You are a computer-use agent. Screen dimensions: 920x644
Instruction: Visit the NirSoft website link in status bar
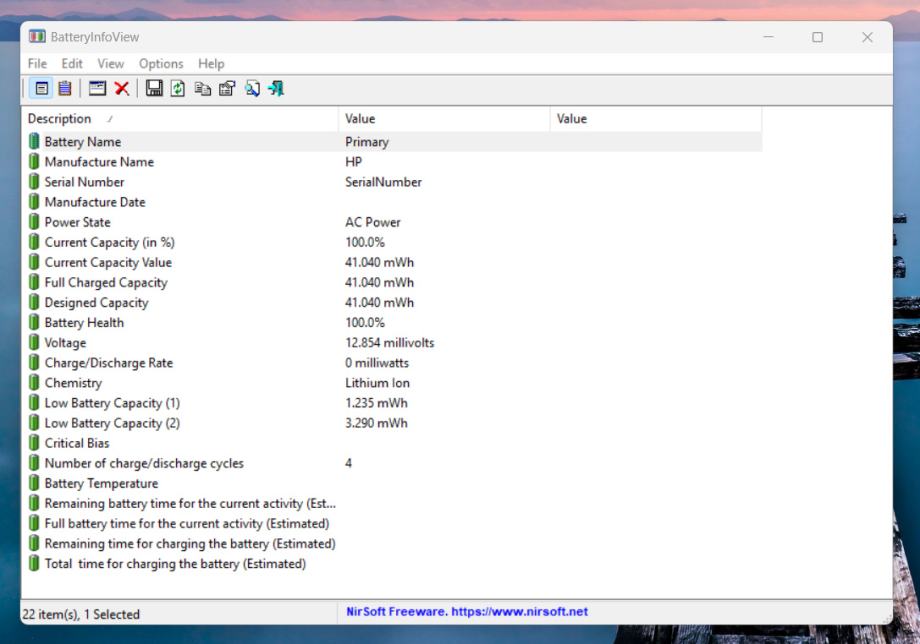467,612
